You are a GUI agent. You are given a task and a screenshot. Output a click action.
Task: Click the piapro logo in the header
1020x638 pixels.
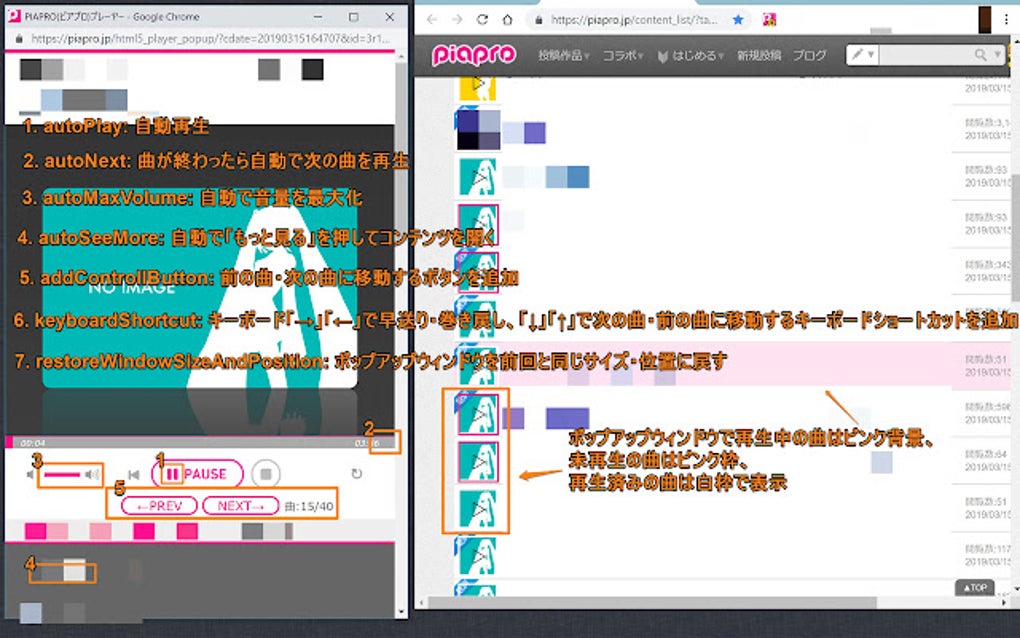coord(473,54)
